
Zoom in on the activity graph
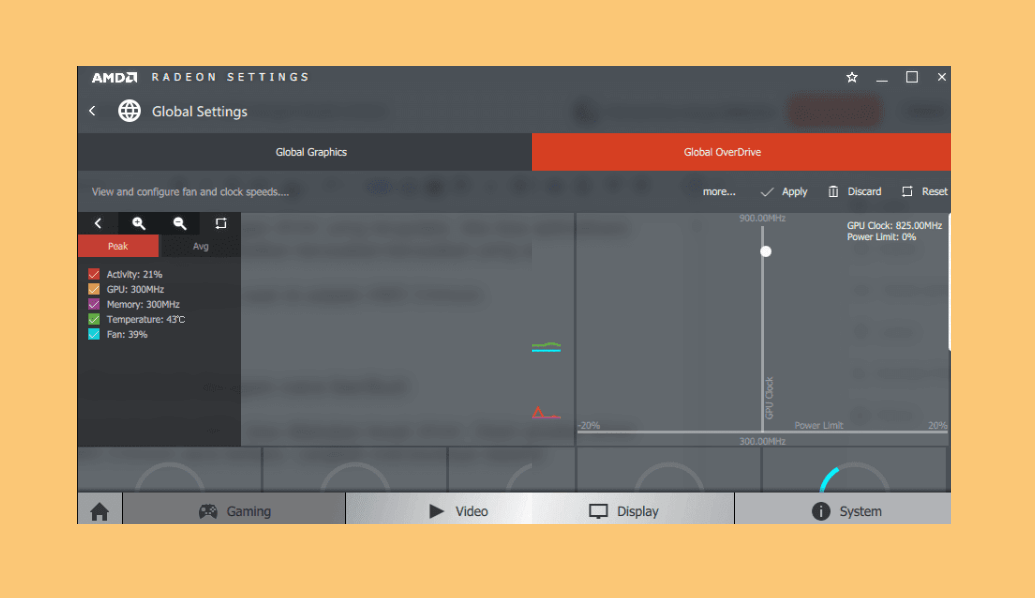click(139, 223)
